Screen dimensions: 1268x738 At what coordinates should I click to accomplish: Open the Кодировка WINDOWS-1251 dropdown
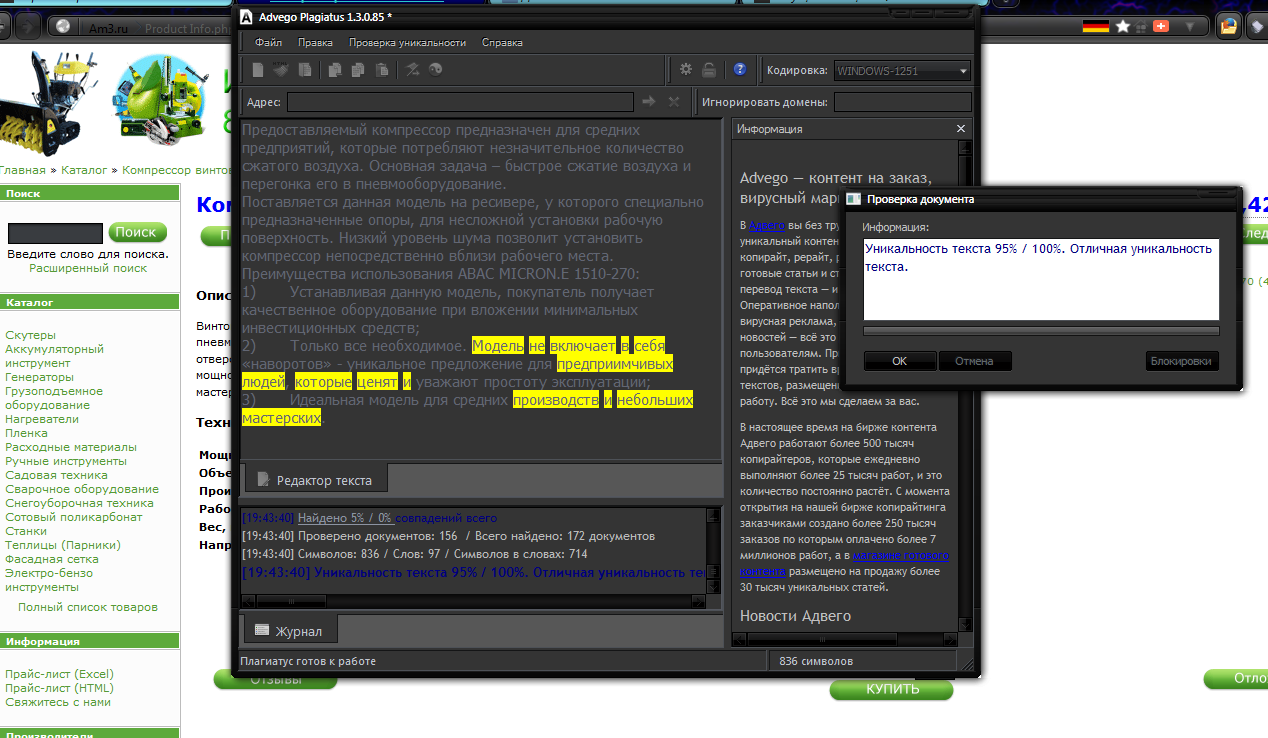click(x=902, y=71)
